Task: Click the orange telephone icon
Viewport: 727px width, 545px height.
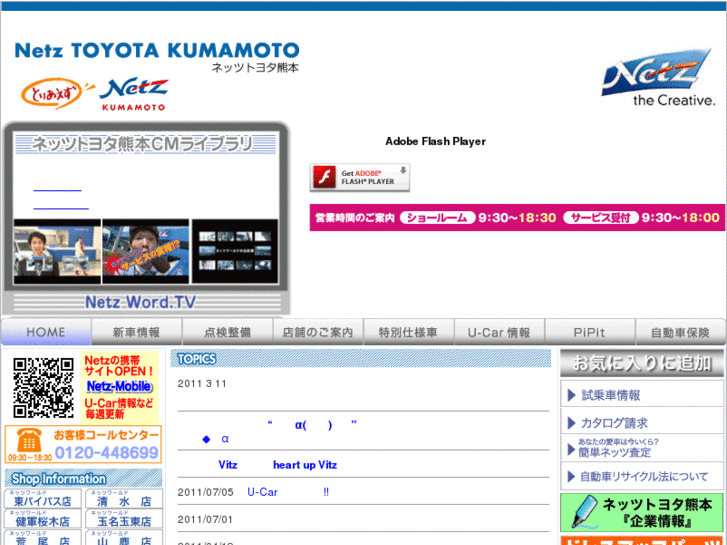Action: pos(29,441)
